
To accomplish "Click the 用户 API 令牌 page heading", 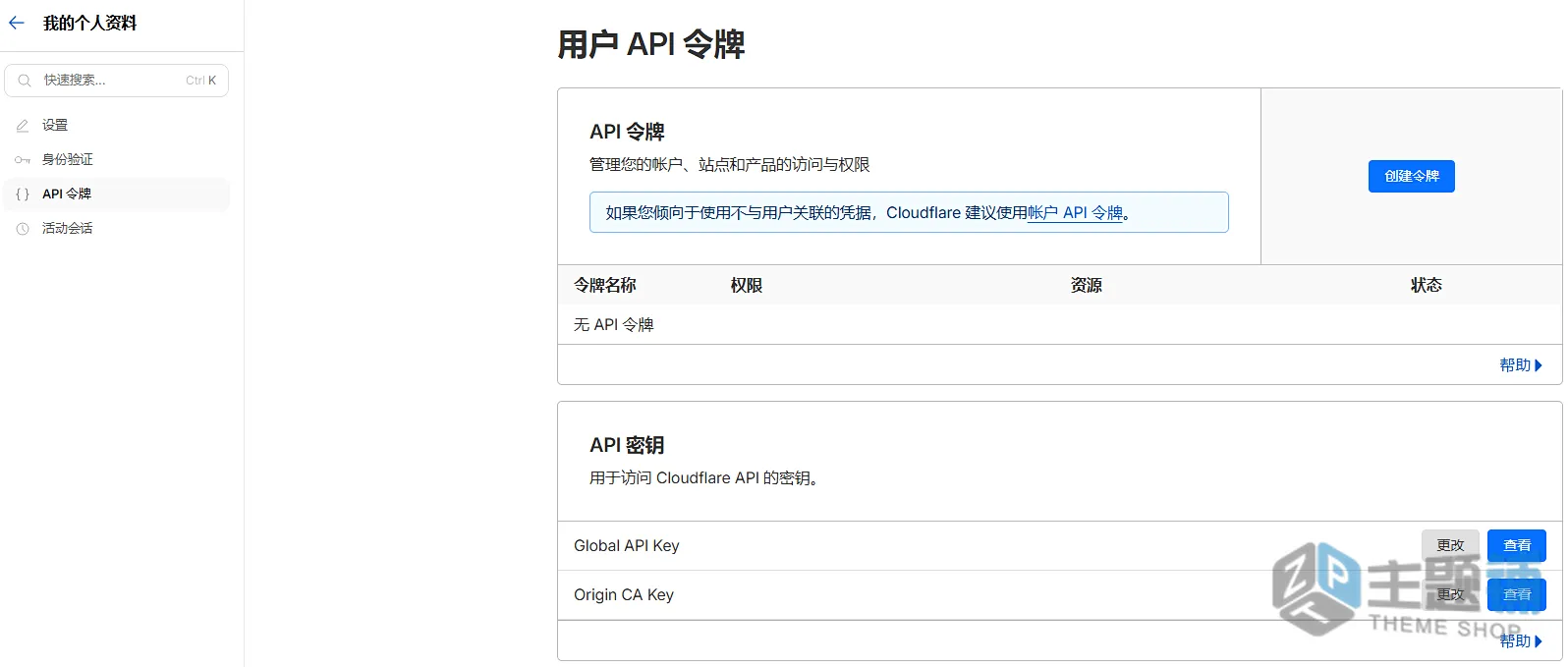I will (x=651, y=44).
